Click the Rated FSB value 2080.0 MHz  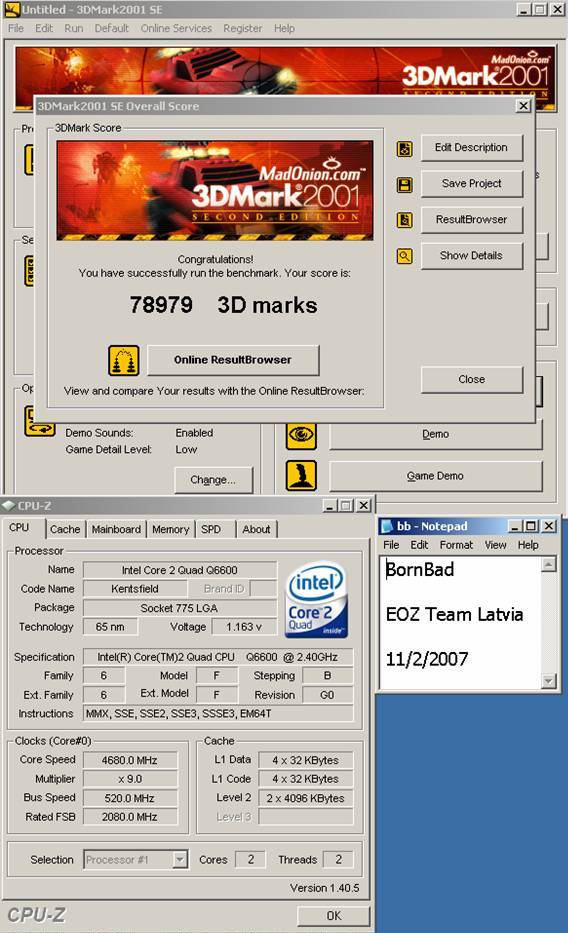130,817
